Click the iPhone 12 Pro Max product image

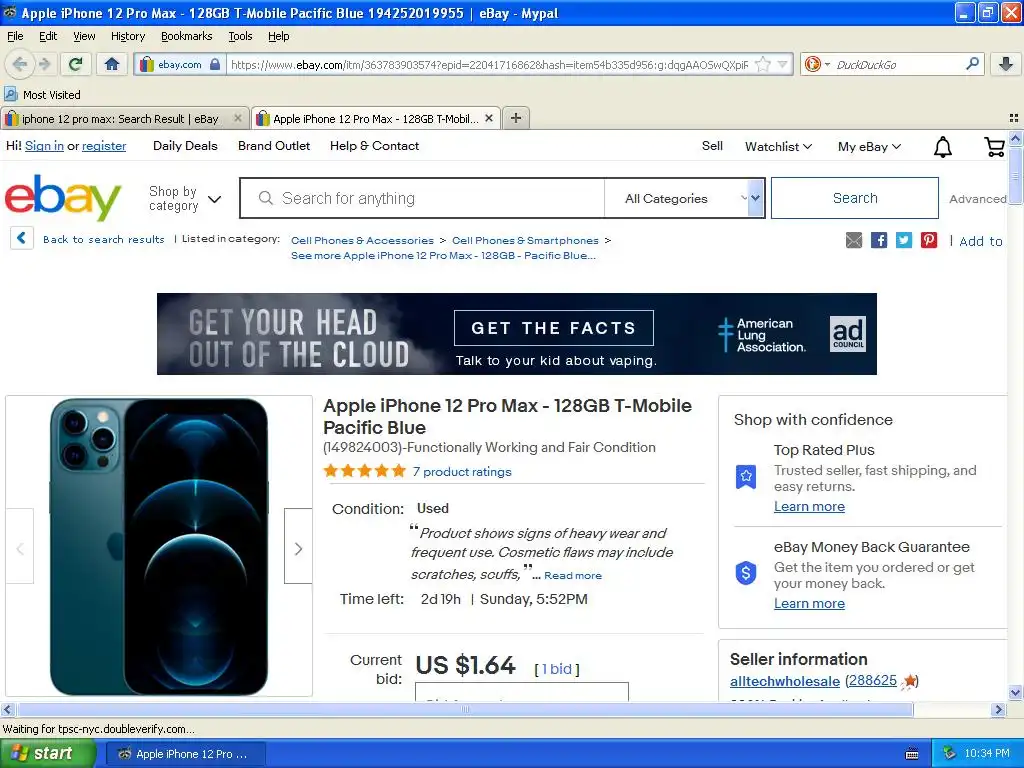(x=159, y=546)
